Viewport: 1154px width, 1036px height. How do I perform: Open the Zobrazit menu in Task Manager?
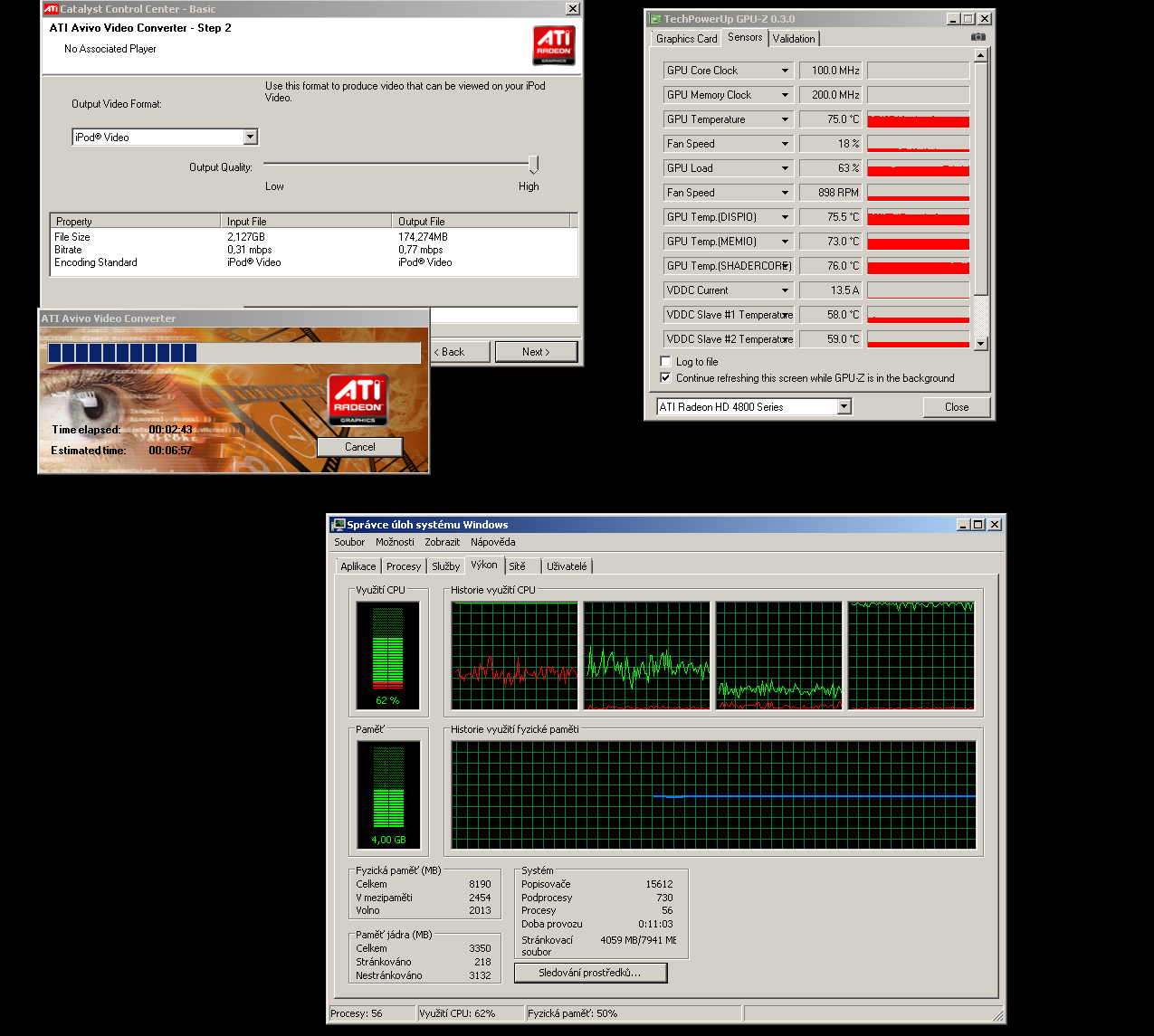(x=443, y=542)
